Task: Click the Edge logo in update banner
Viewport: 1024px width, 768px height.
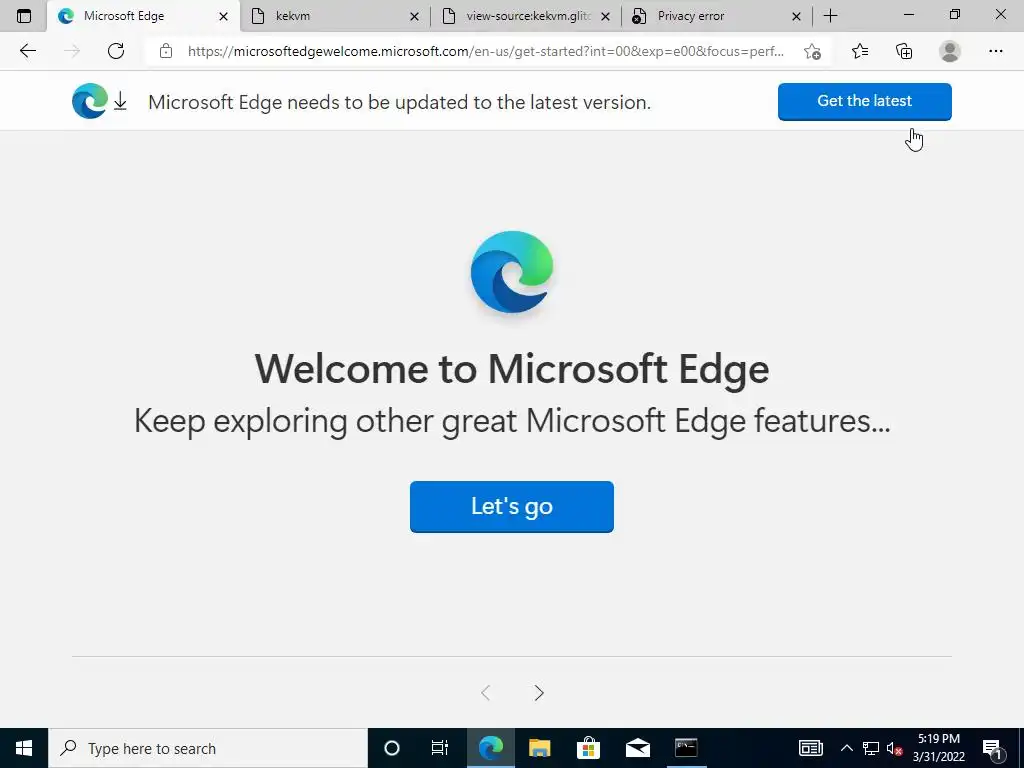Action: 90,101
